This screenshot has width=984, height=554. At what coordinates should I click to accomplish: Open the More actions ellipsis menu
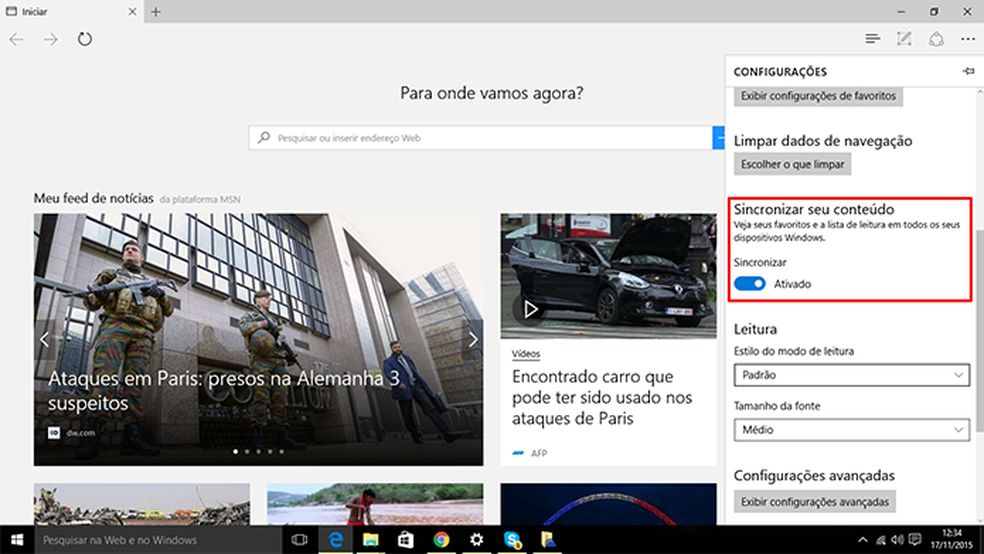(x=968, y=39)
